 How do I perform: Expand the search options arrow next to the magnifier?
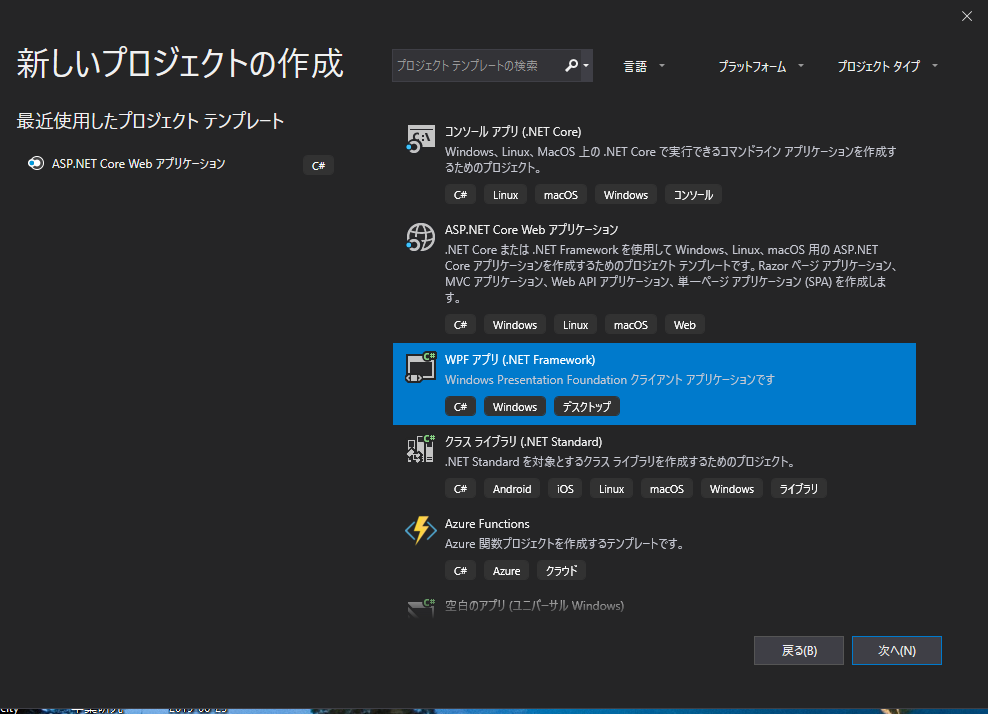pos(585,65)
